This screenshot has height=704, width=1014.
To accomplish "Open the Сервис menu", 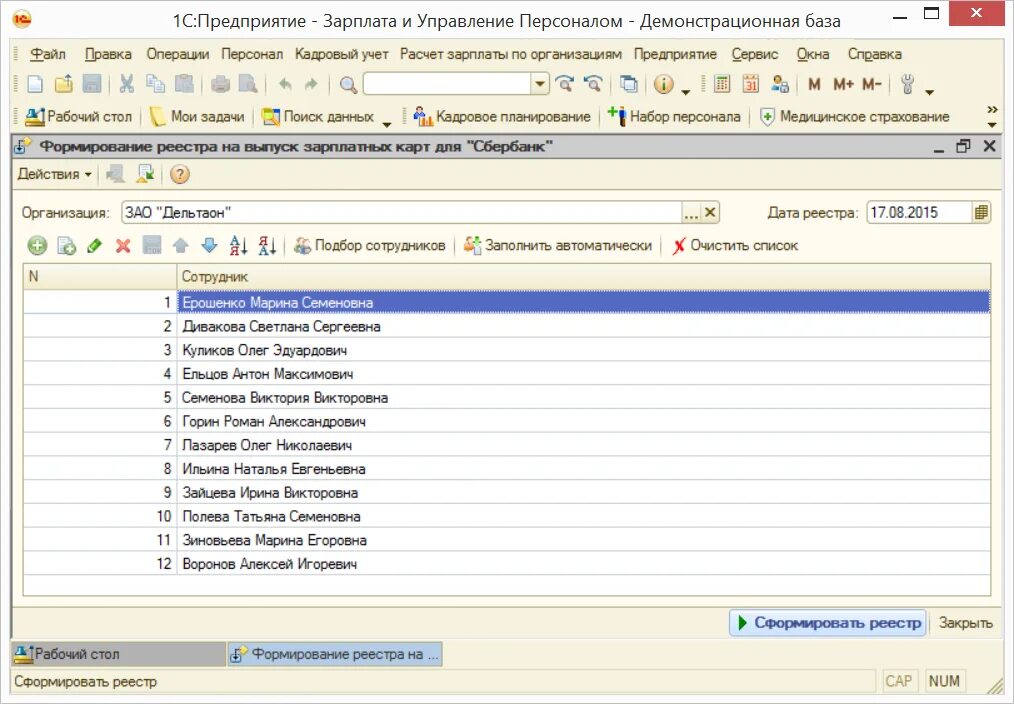I will coord(755,54).
